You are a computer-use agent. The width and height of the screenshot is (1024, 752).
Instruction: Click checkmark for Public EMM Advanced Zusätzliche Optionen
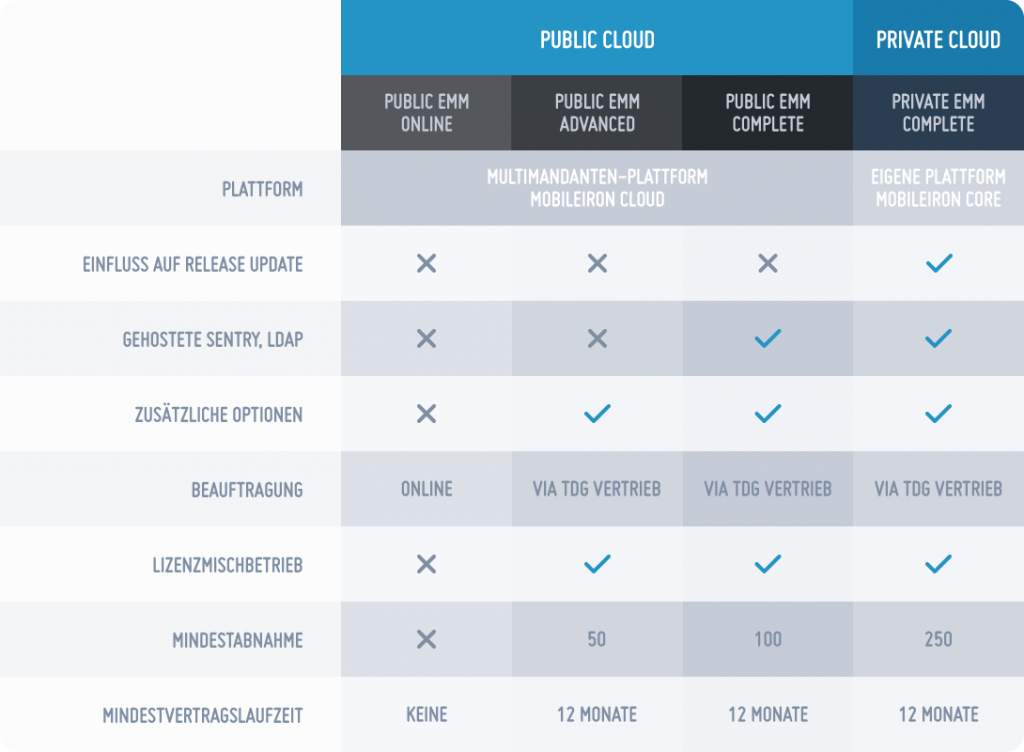pyautogui.click(x=597, y=414)
